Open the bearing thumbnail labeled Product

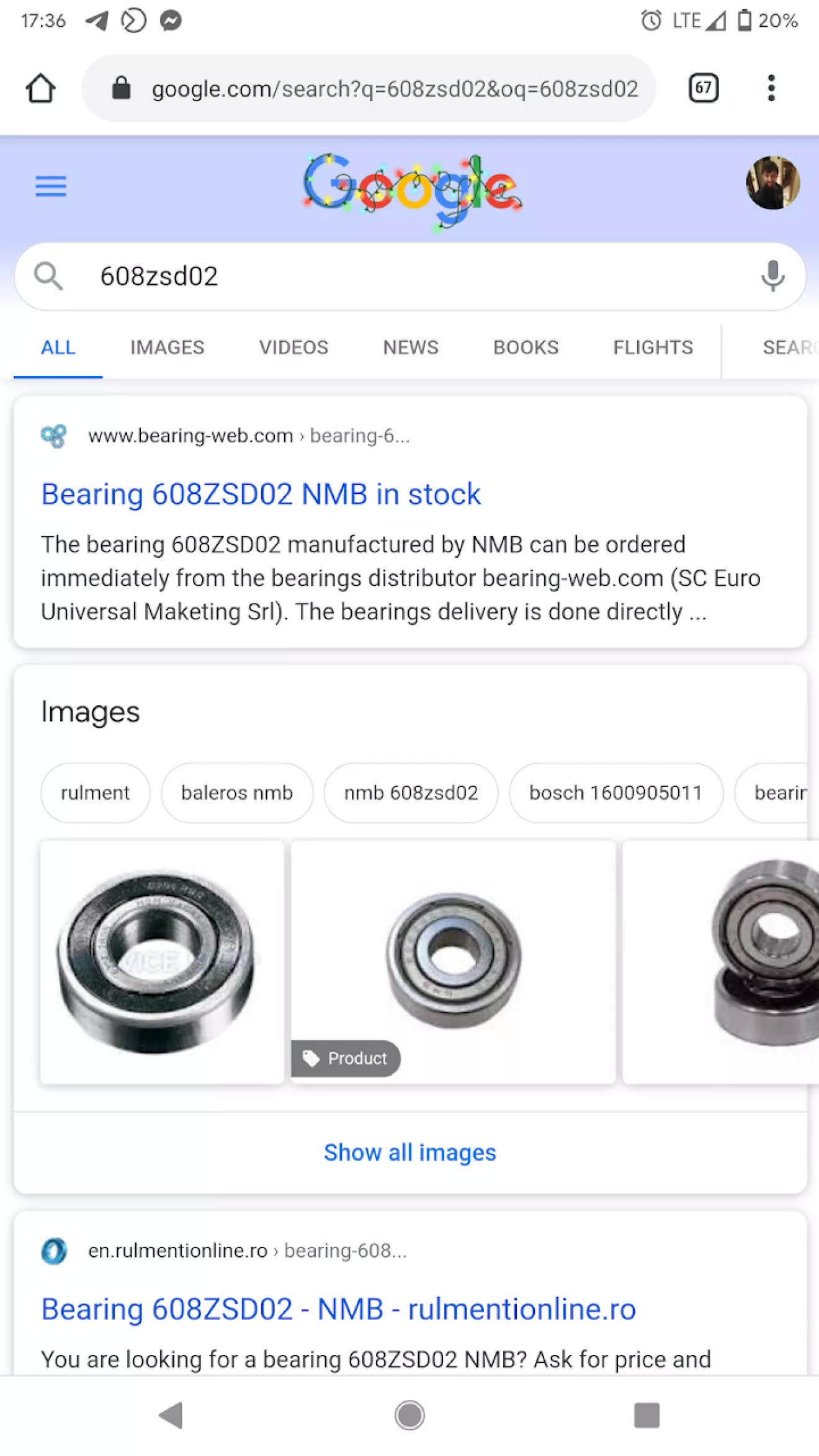coord(453,962)
